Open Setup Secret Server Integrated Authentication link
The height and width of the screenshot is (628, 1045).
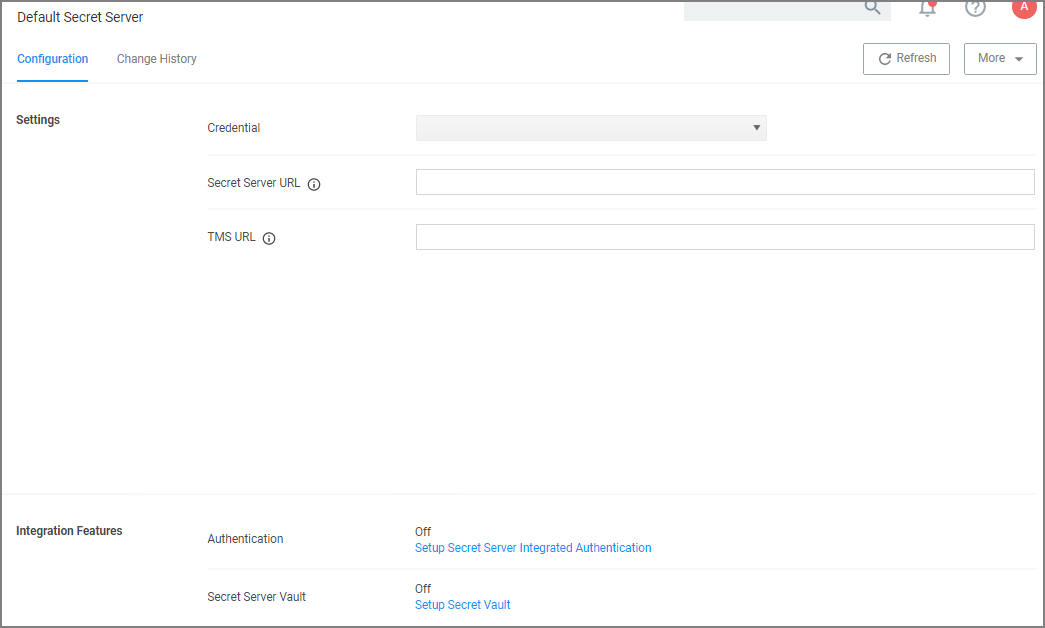pos(533,548)
